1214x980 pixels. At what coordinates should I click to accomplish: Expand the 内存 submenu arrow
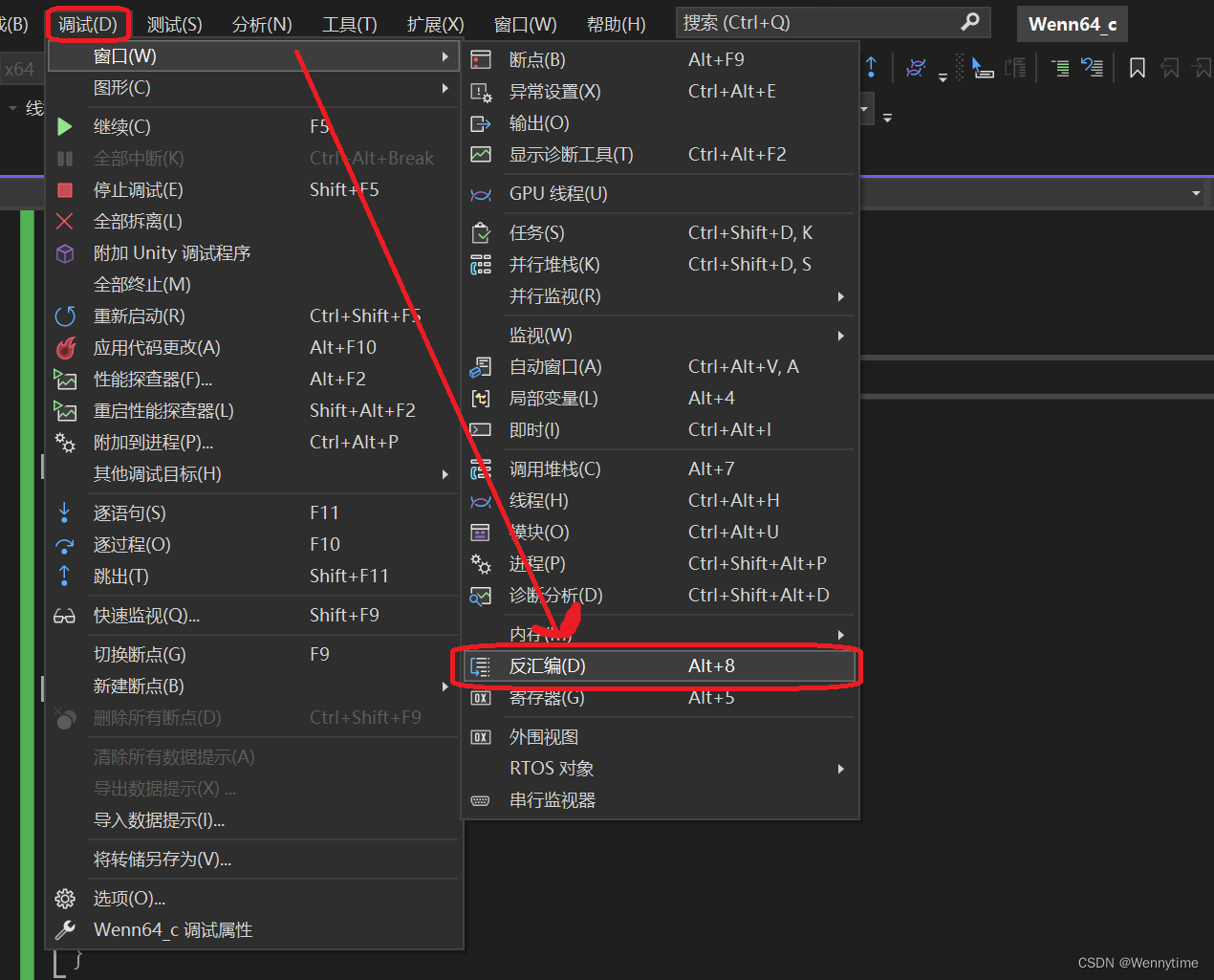tap(841, 635)
